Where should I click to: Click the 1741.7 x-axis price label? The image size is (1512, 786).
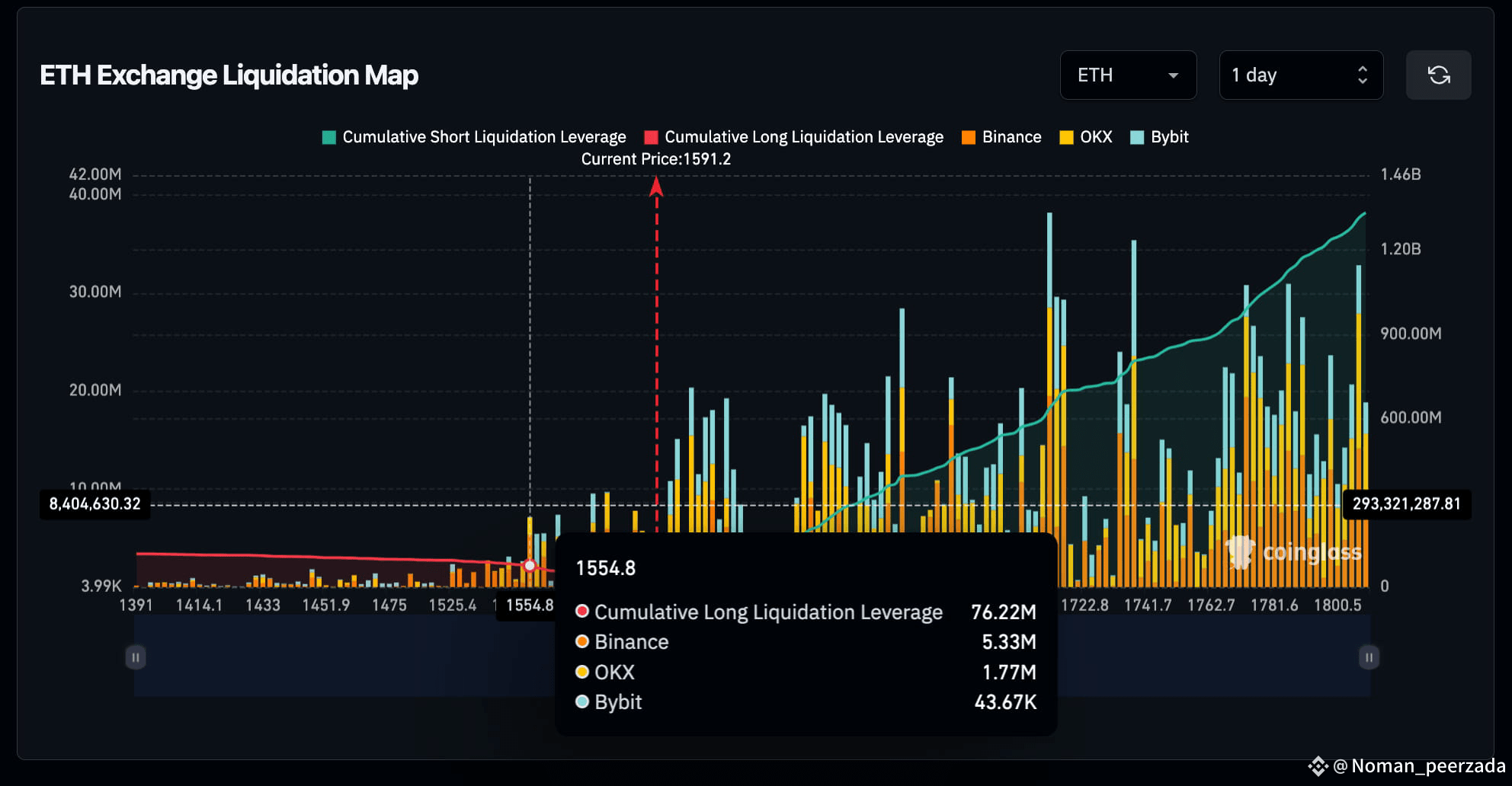[1148, 605]
